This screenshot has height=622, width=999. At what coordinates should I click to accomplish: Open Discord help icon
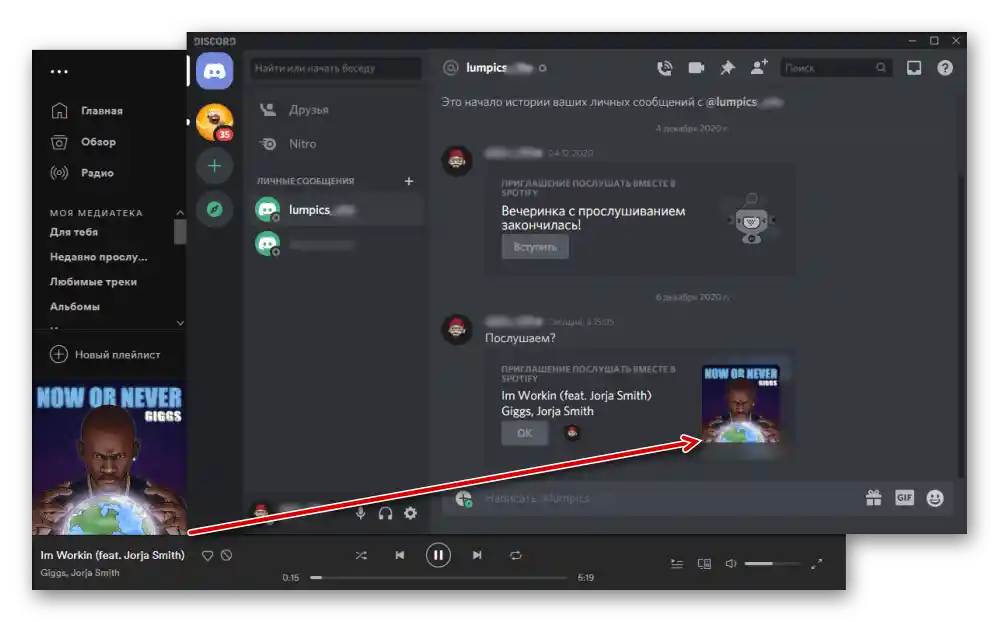click(x=945, y=68)
